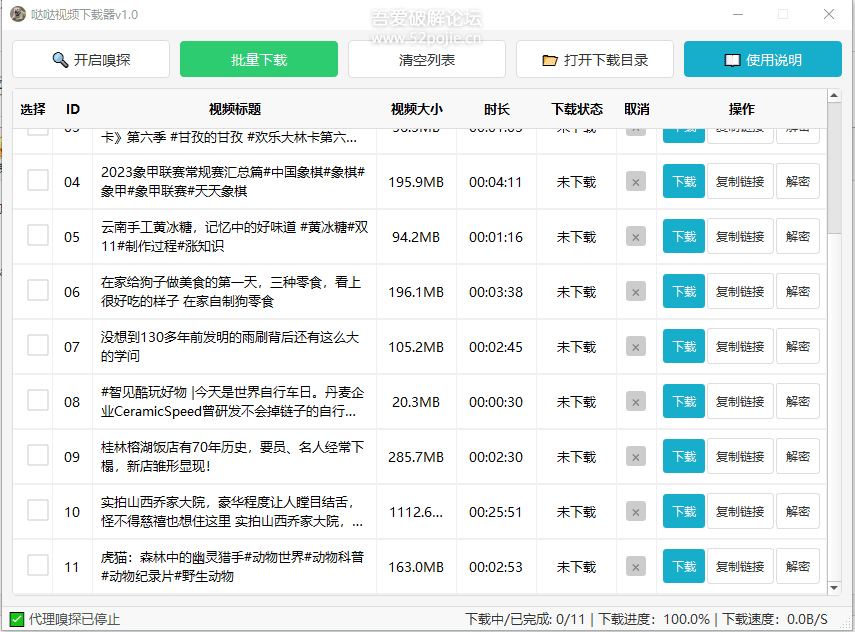
Task: Toggle the 代理嗅探已停止 status checkbox
Action: pyautogui.click(x=17, y=619)
